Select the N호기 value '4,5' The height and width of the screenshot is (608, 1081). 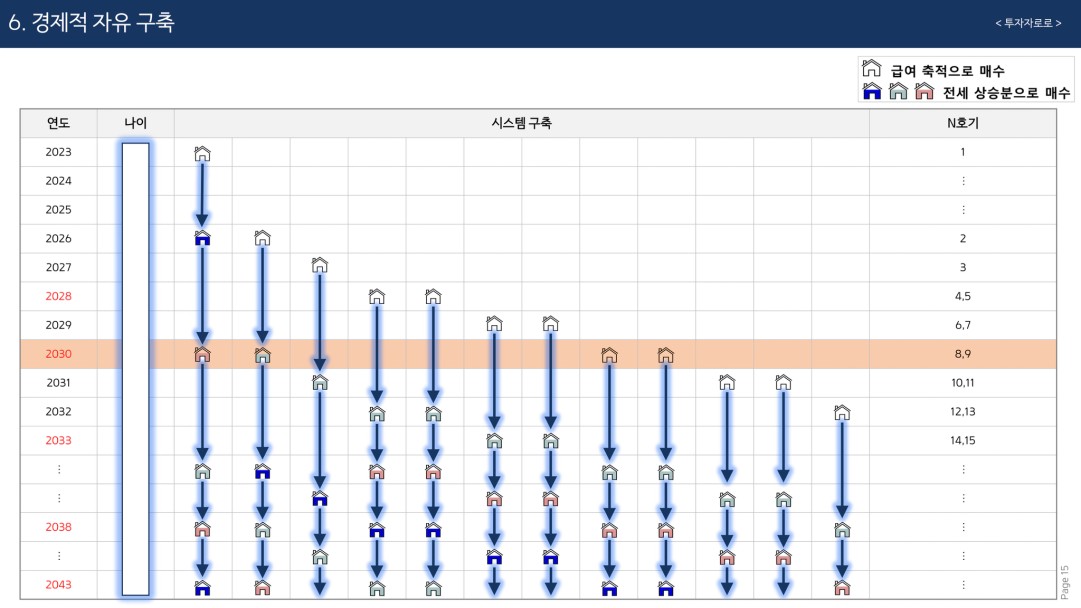tap(962, 296)
